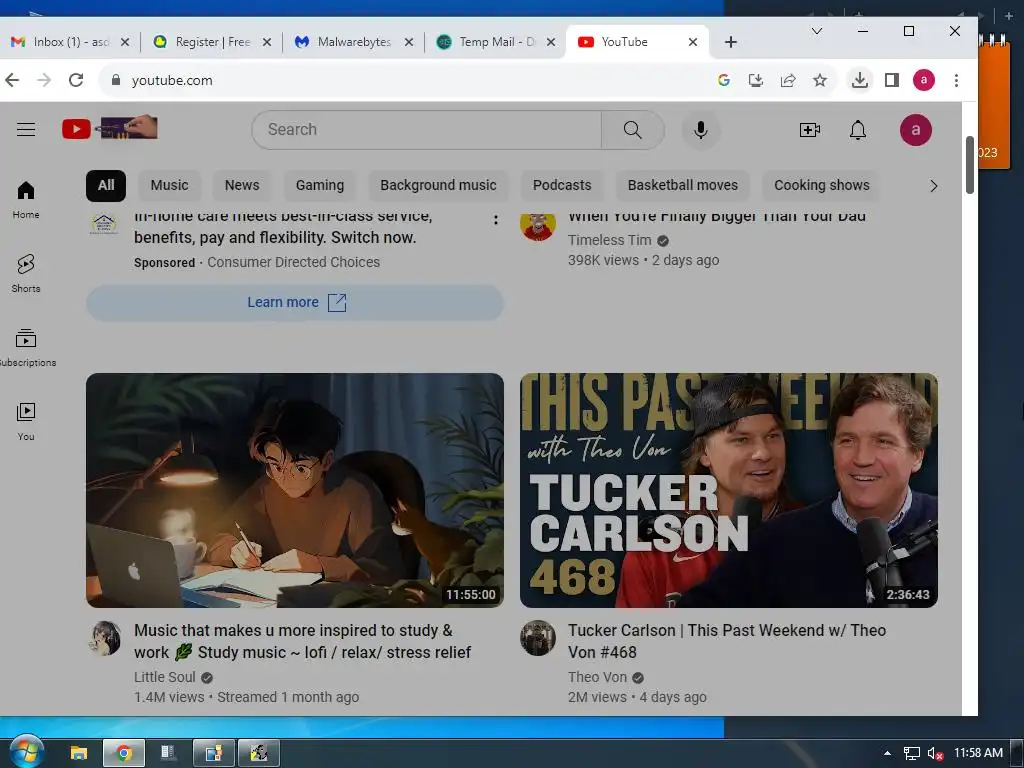Image resolution: width=1024 pixels, height=768 pixels.
Task: Go to Home in sidebar
Action: coord(26,200)
